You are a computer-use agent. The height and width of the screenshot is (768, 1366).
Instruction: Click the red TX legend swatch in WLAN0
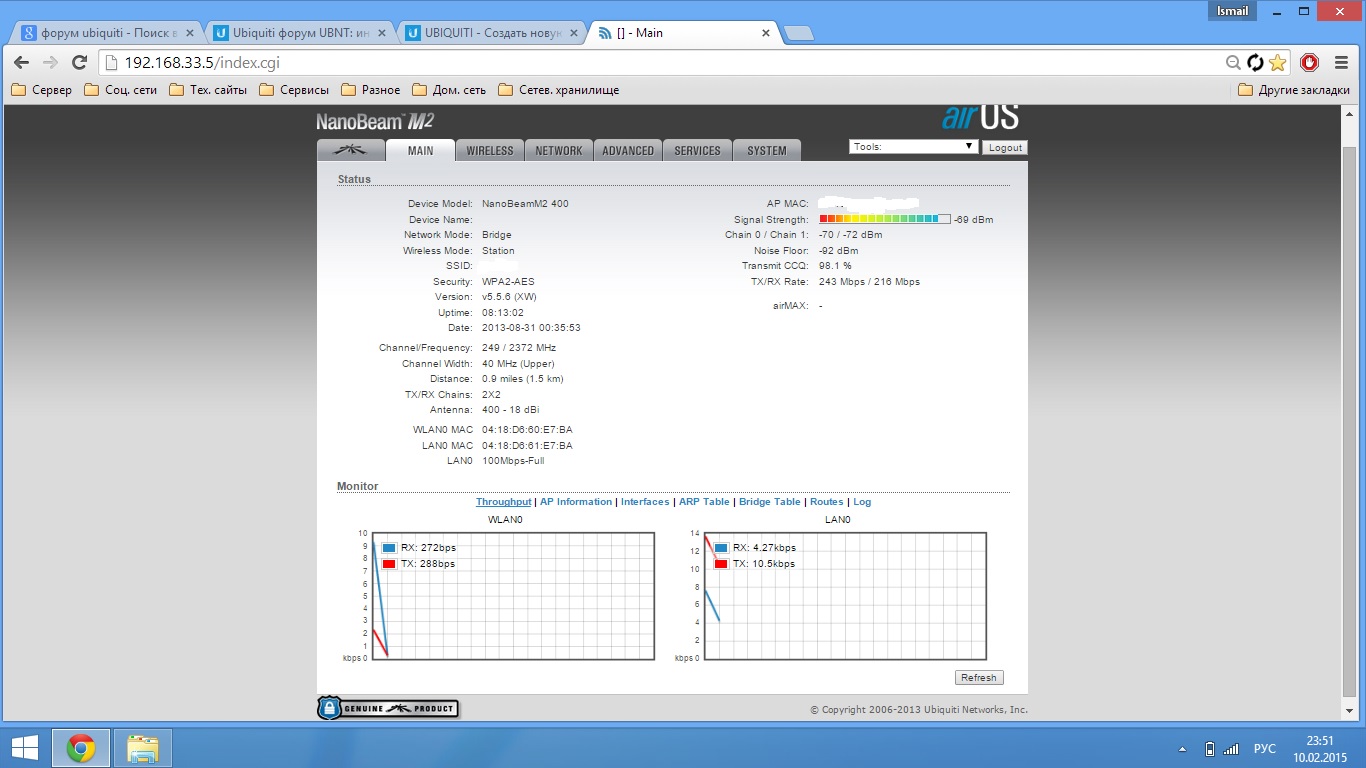[x=389, y=564]
